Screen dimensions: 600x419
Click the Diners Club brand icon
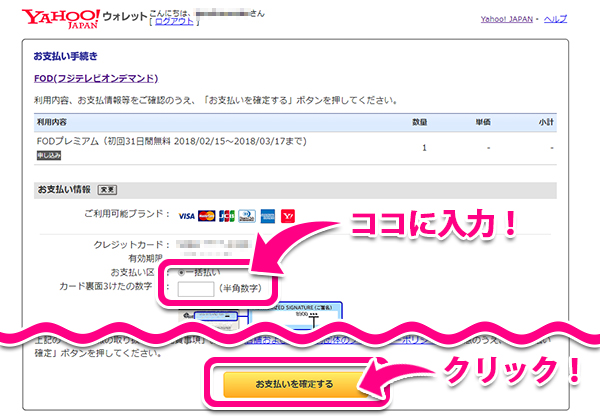pyautogui.click(x=247, y=216)
